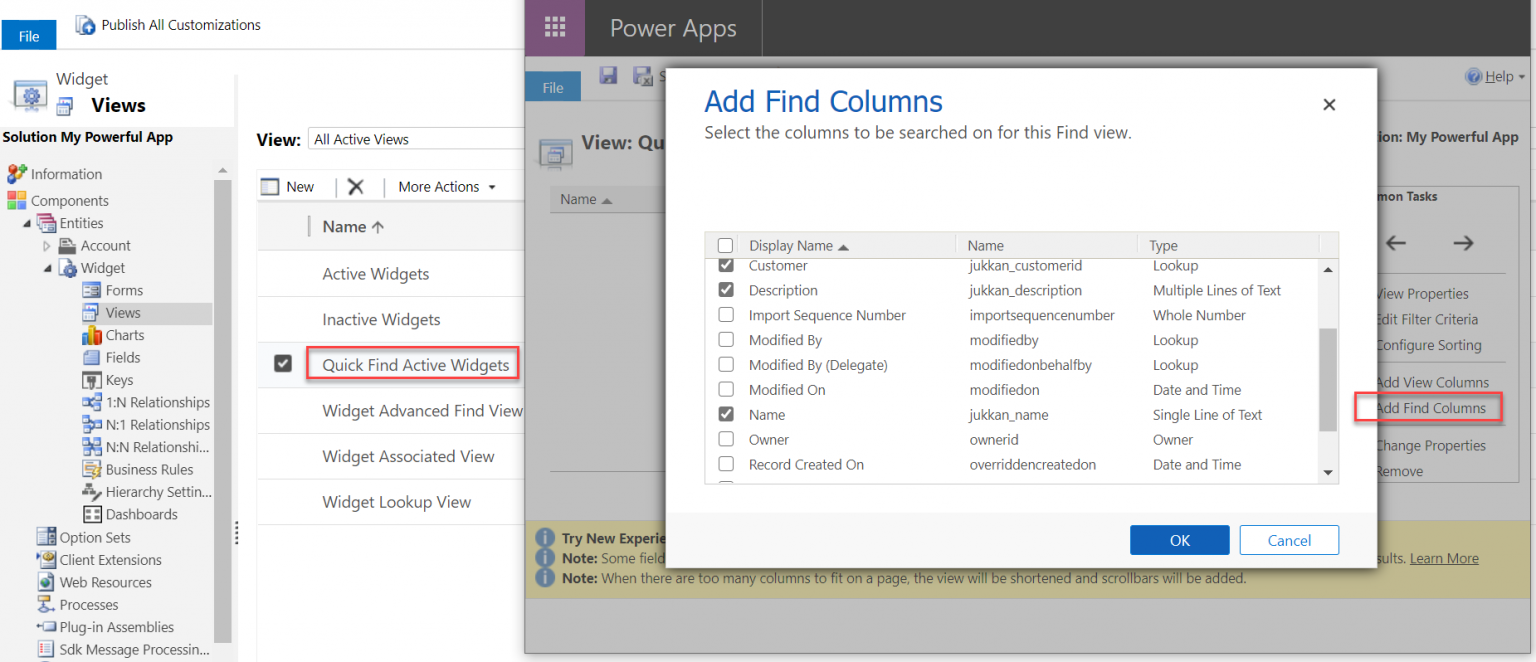Click the Information icon in solution tree
1536x662 pixels.
click(x=17, y=174)
